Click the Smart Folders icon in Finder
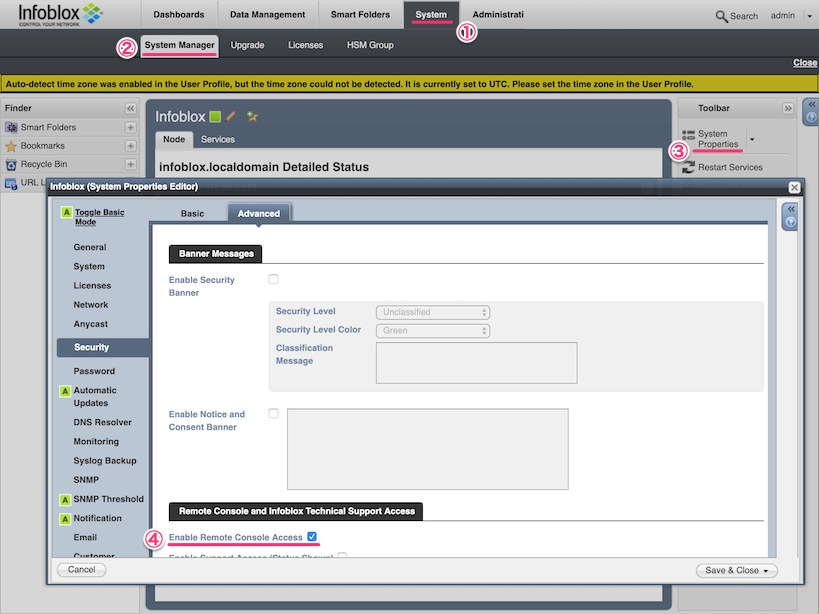Screen dimensions: 819x614 (11, 127)
